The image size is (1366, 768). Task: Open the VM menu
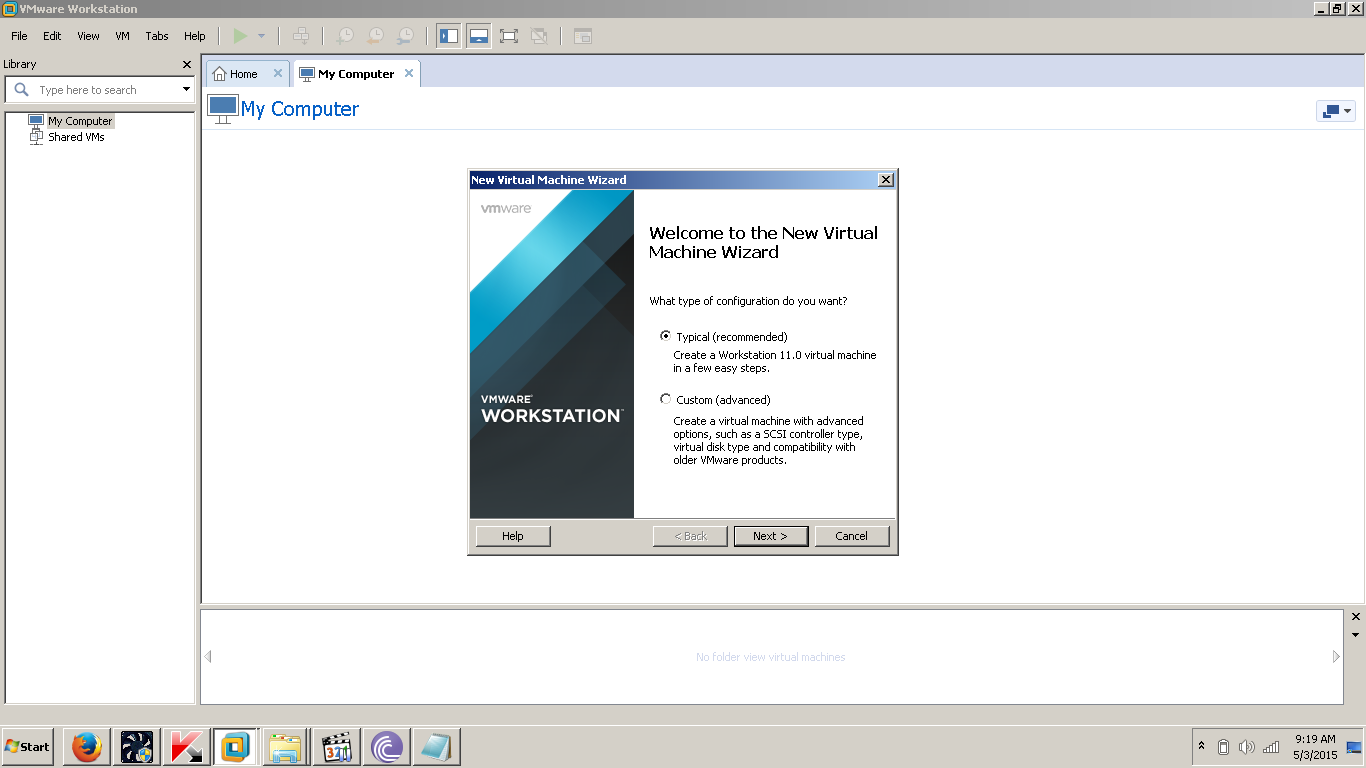[122, 36]
